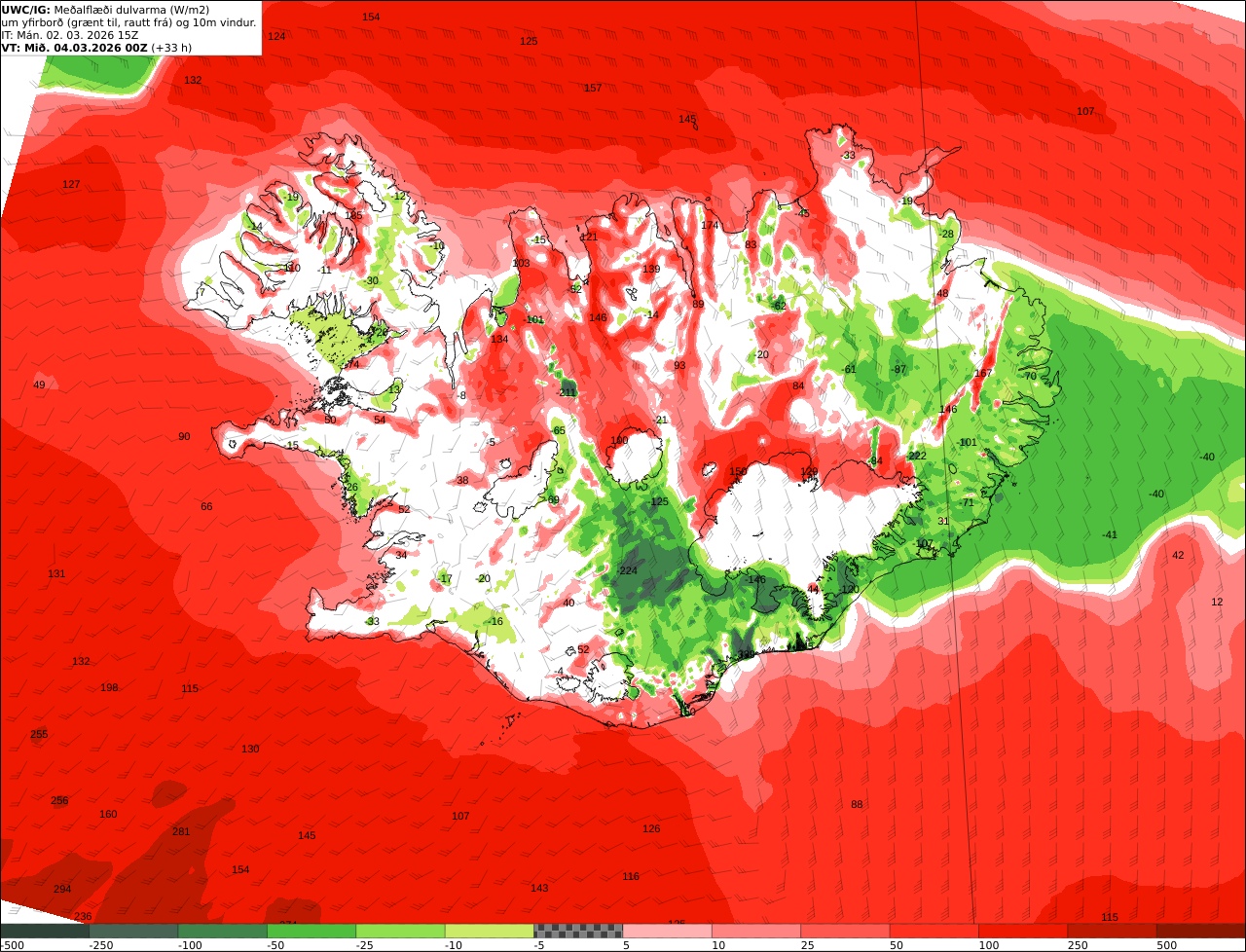Click the map value 93

point(679,365)
